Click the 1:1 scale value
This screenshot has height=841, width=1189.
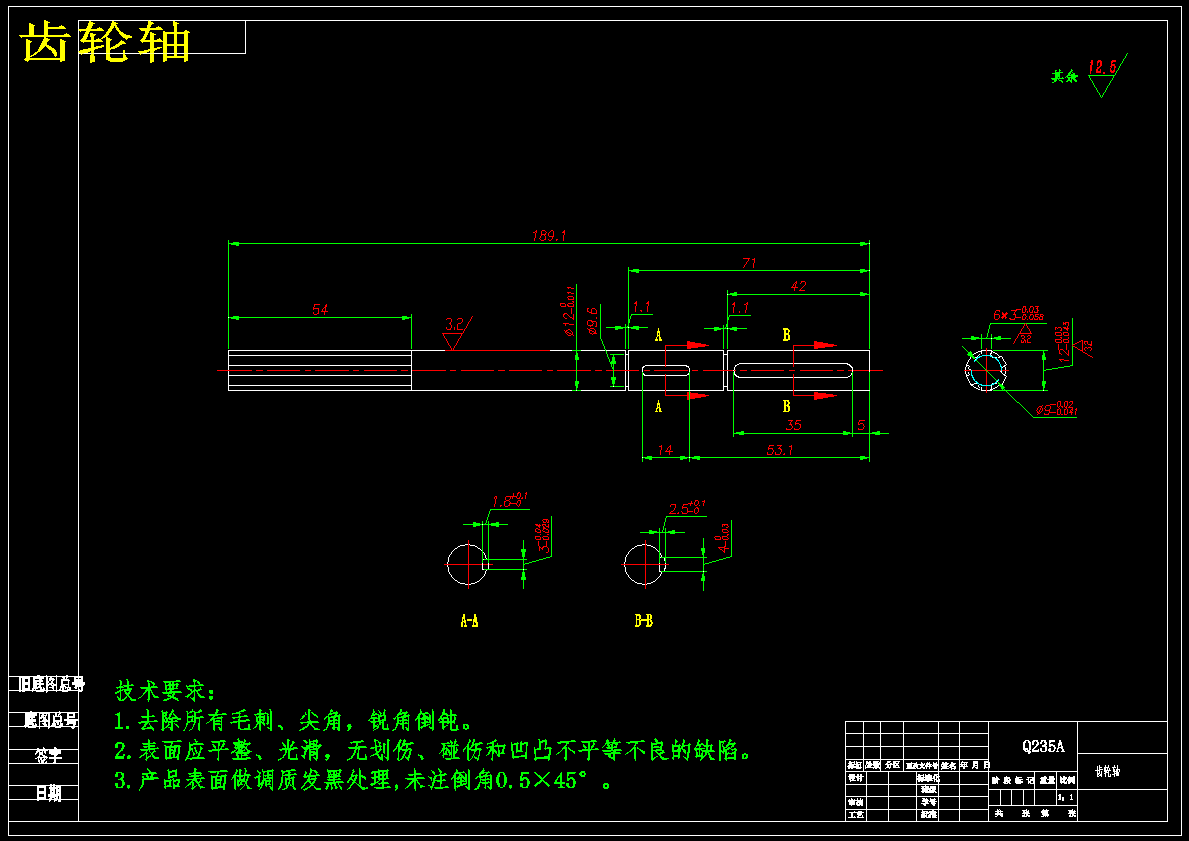tap(1066, 797)
